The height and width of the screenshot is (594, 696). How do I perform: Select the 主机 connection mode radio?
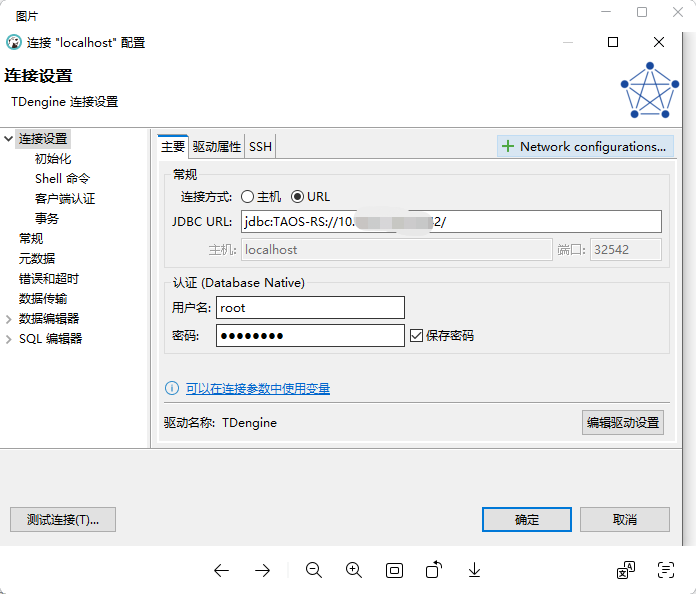point(247,197)
